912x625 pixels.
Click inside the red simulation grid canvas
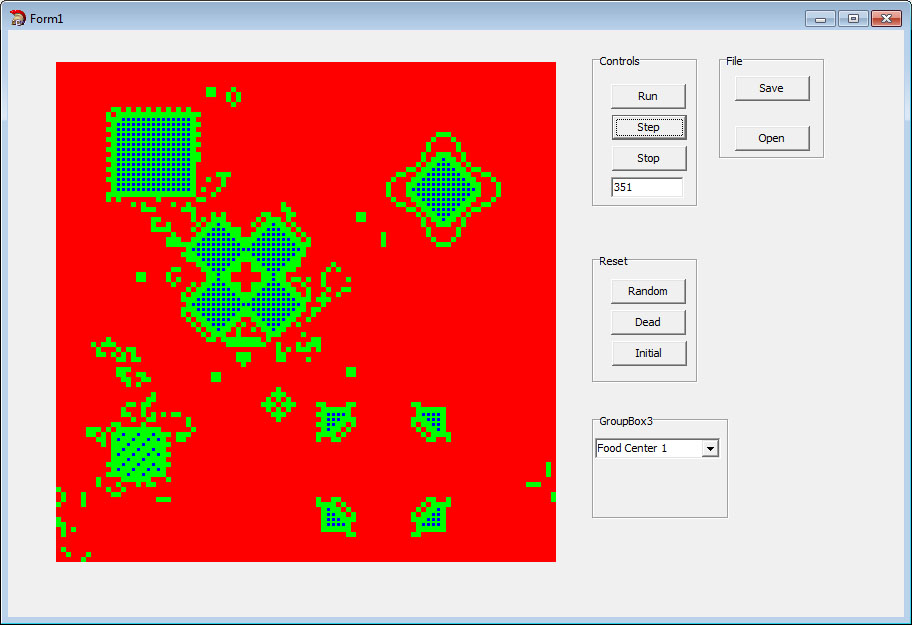[306, 312]
